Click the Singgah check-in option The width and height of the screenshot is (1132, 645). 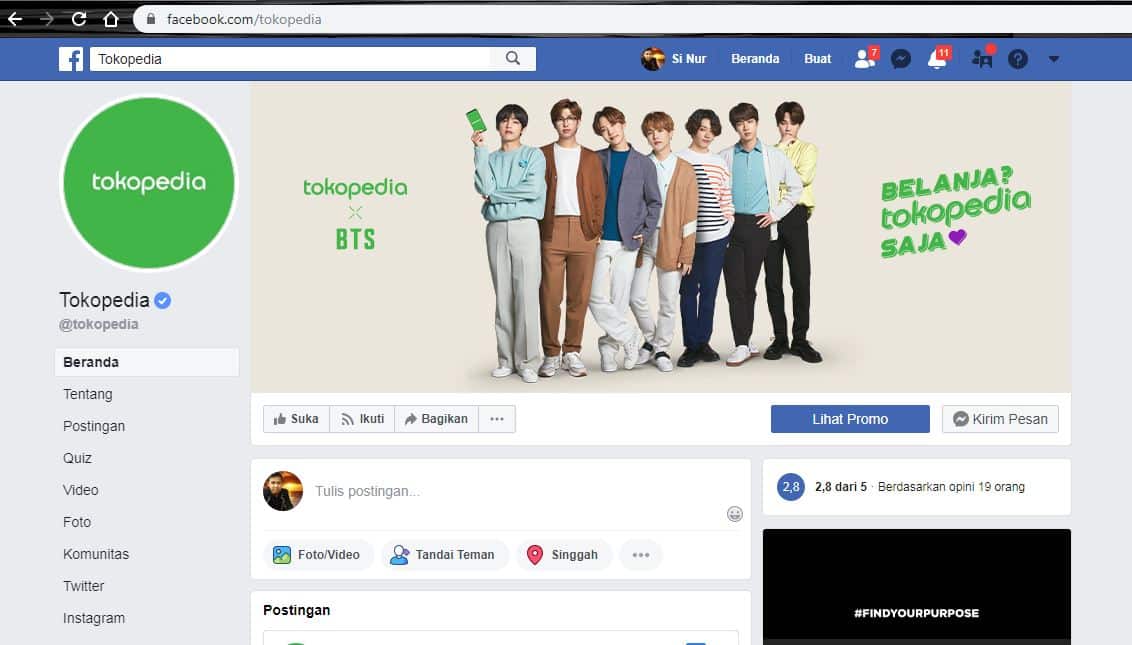(563, 555)
